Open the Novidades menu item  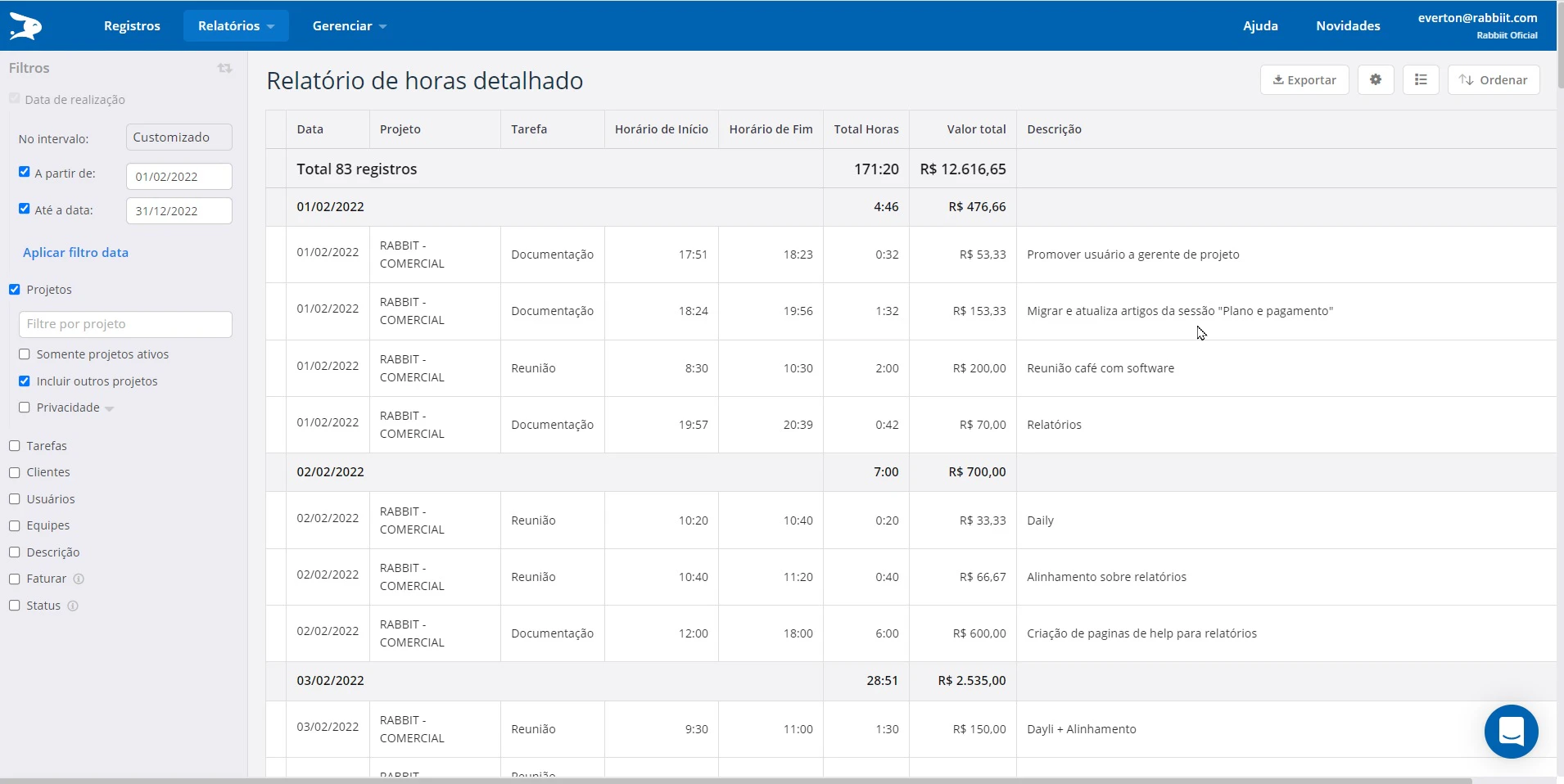coord(1347,25)
